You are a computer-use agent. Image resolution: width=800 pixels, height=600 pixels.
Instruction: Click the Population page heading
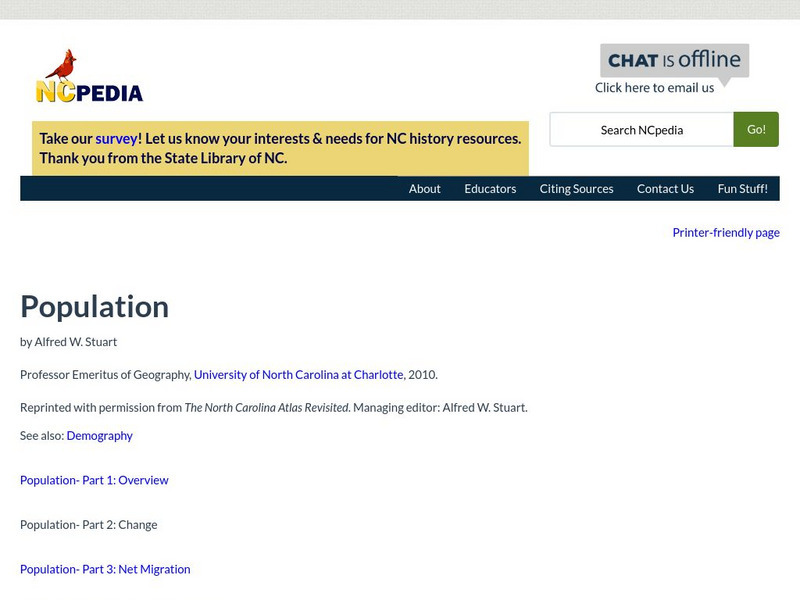click(x=94, y=307)
